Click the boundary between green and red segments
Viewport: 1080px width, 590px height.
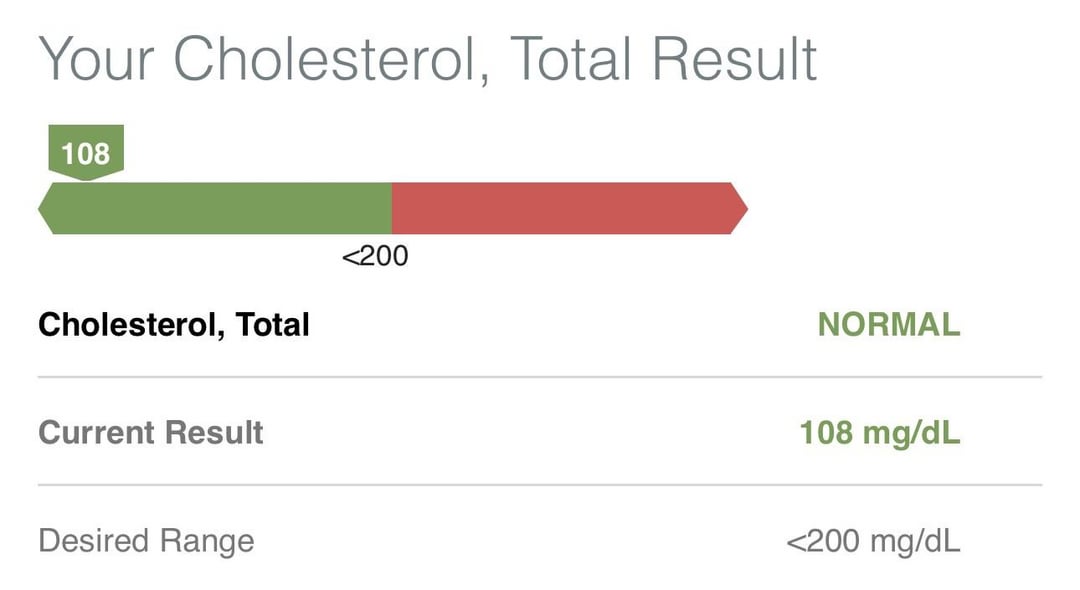coord(391,209)
